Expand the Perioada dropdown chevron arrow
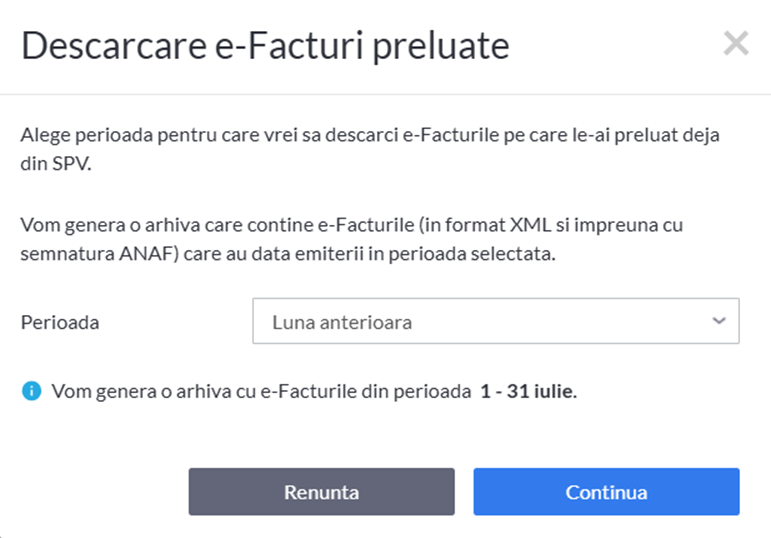Viewport: 771px width, 538px height. [719, 321]
